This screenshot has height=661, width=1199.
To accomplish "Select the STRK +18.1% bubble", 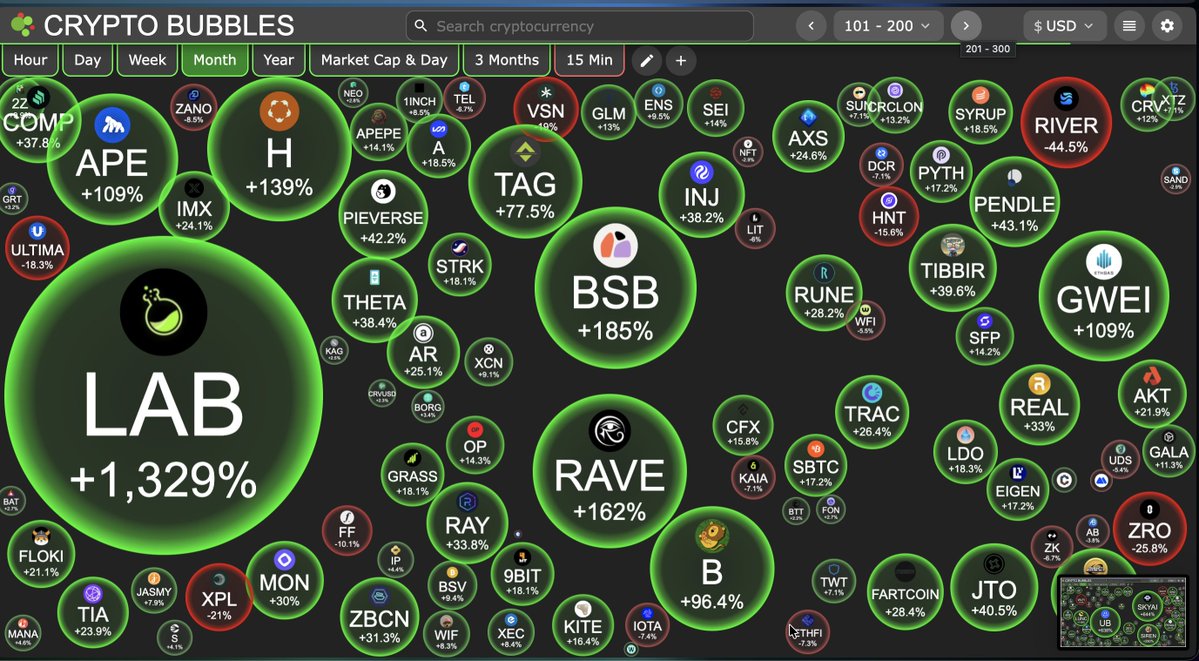I will point(460,265).
